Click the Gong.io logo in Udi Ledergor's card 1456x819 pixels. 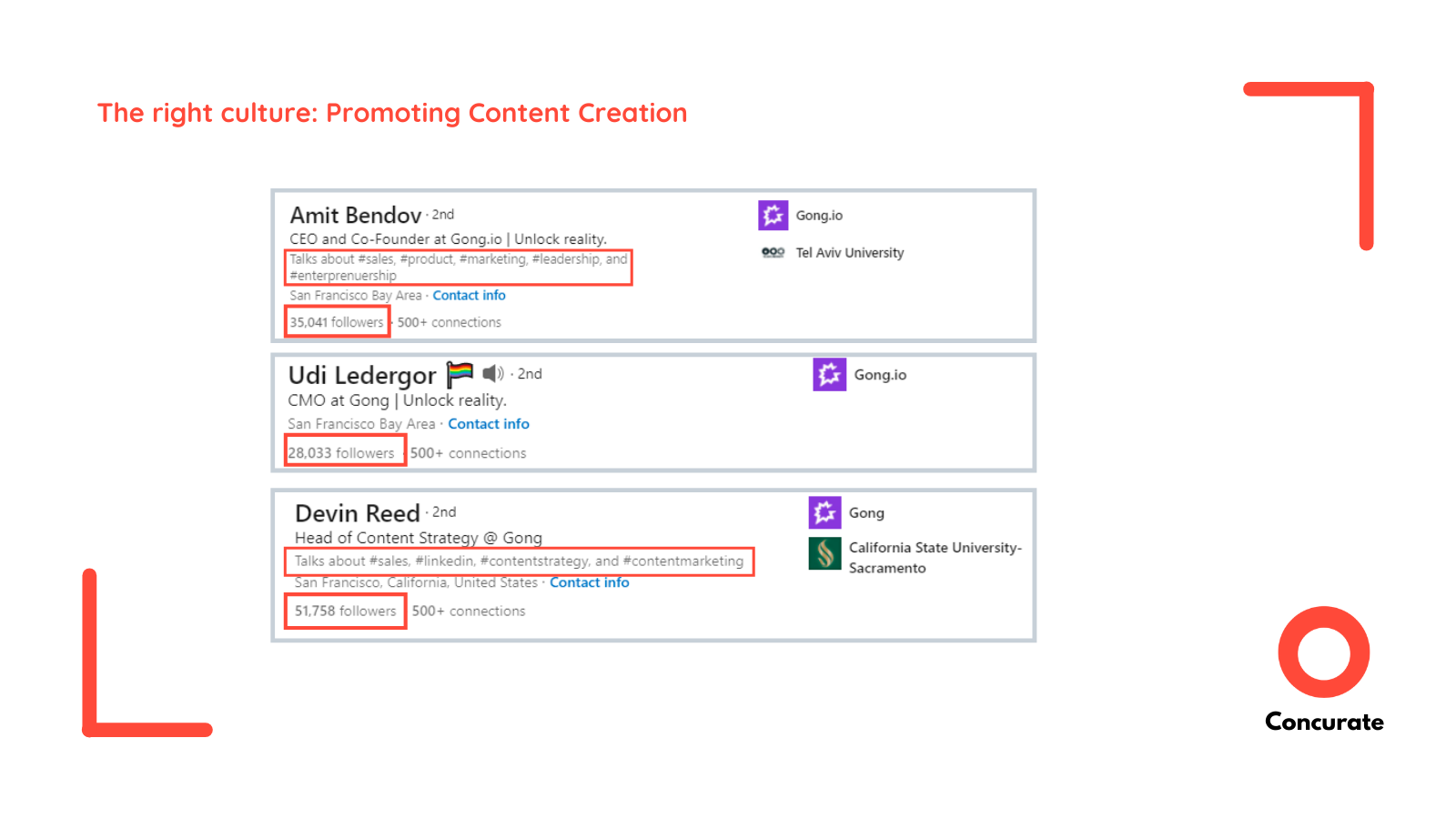[x=829, y=374]
